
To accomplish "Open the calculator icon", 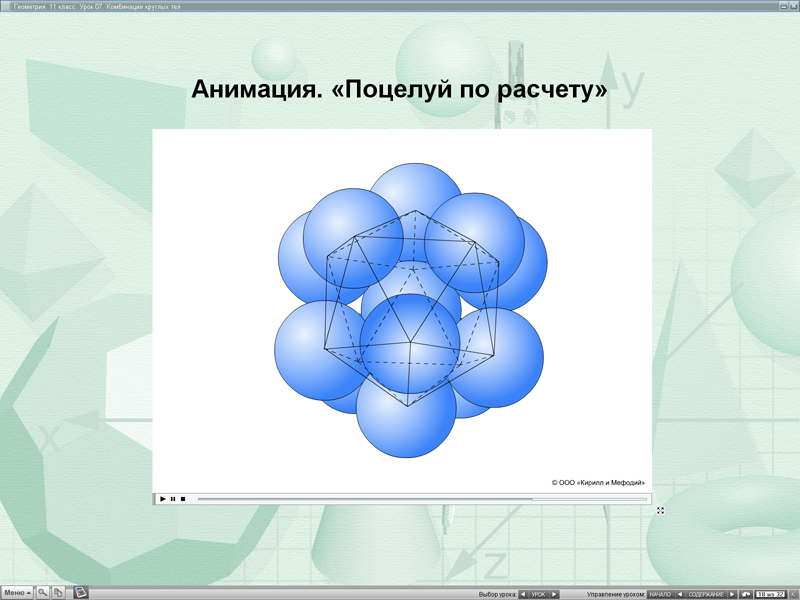I will [81, 592].
